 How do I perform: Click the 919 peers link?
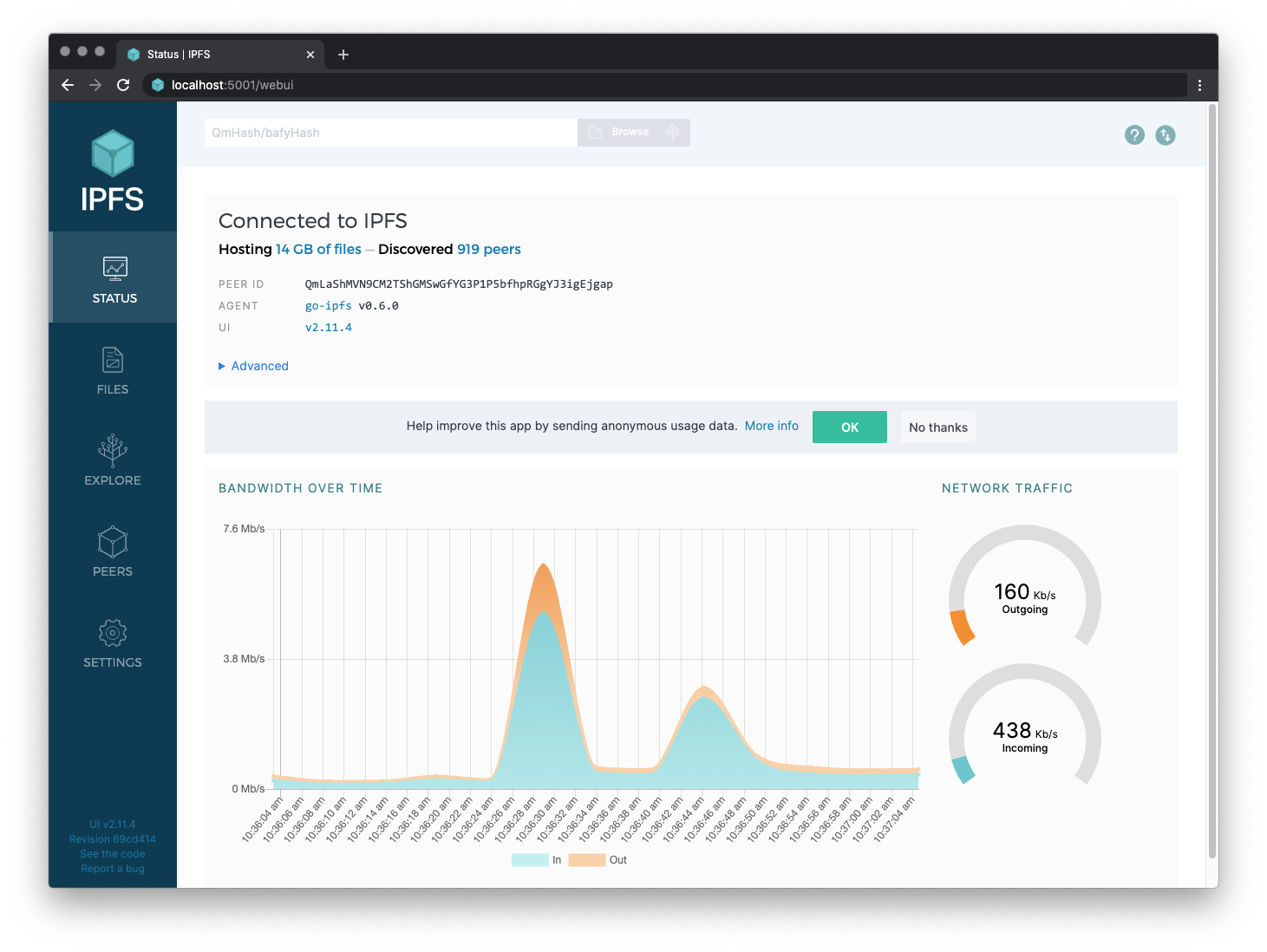click(488, 249)
